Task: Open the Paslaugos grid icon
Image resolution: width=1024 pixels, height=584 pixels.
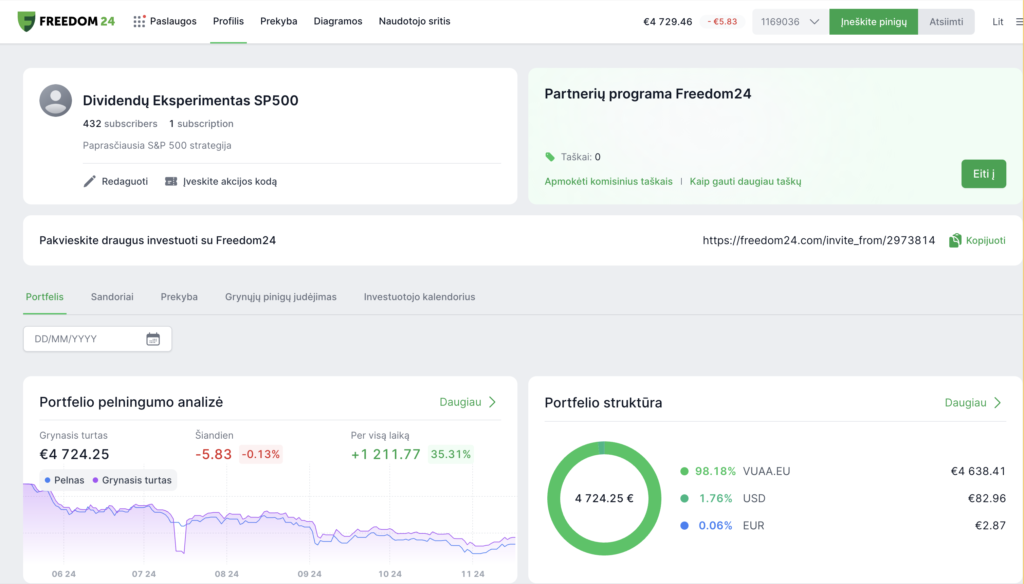Action: 139,22
